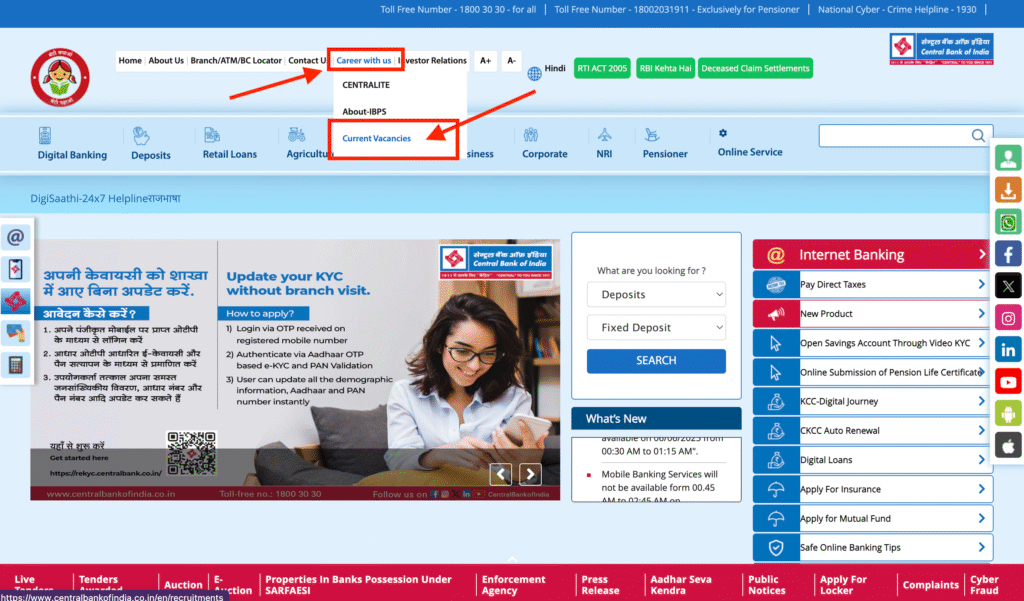Click the orange download sidebar icon

click(1008, 190)
